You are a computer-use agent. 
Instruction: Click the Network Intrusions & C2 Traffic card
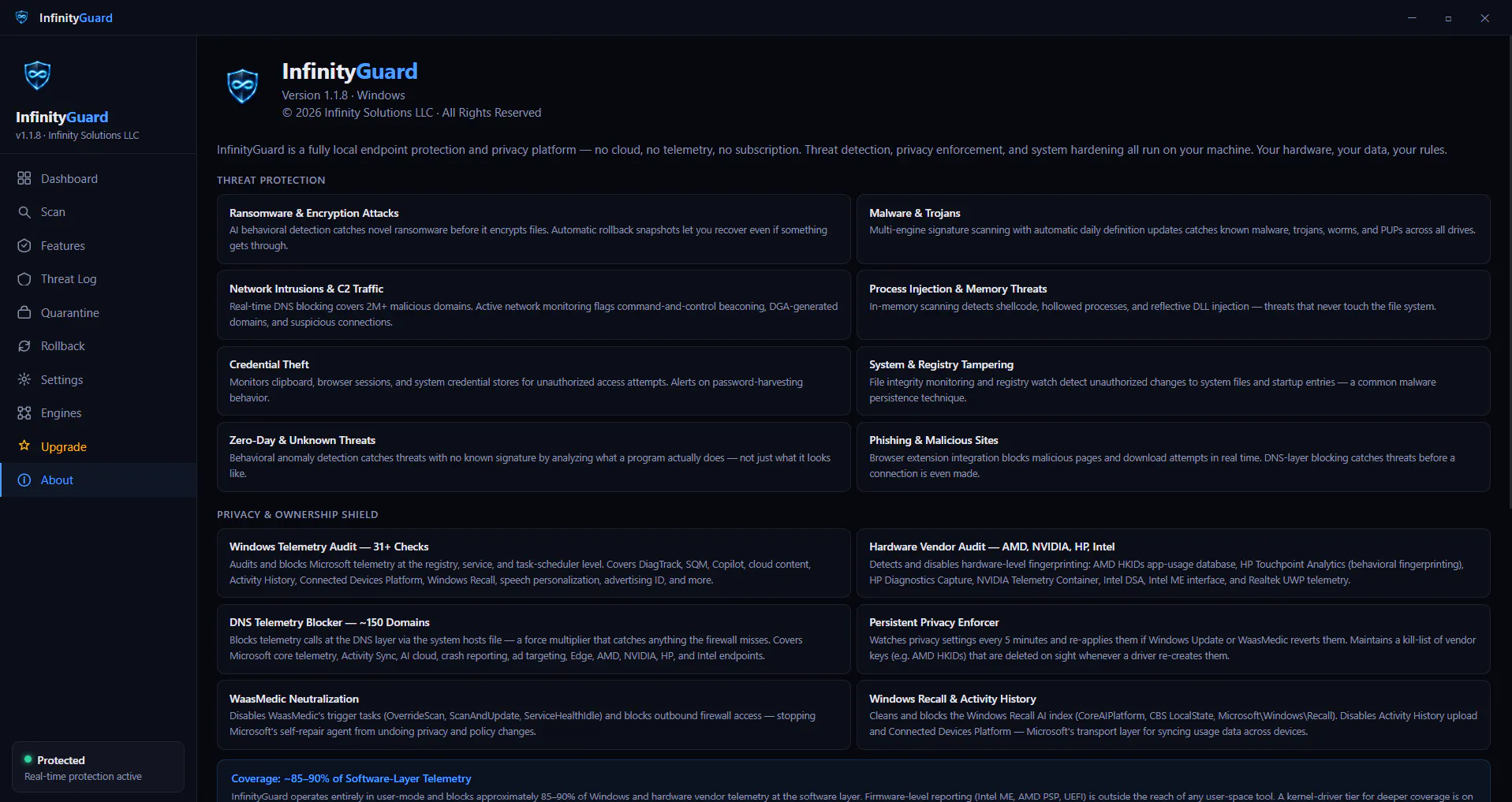pos(533,304)
